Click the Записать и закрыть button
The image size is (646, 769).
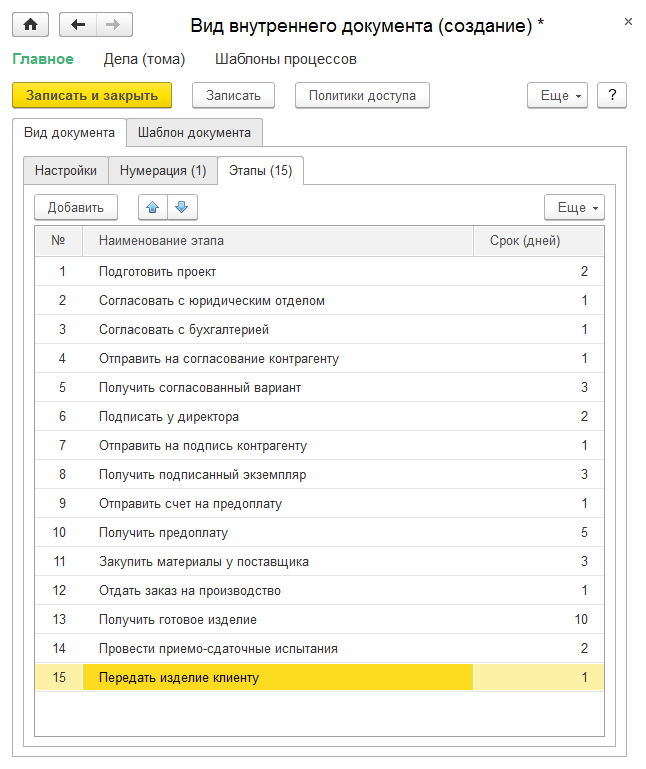92,95
